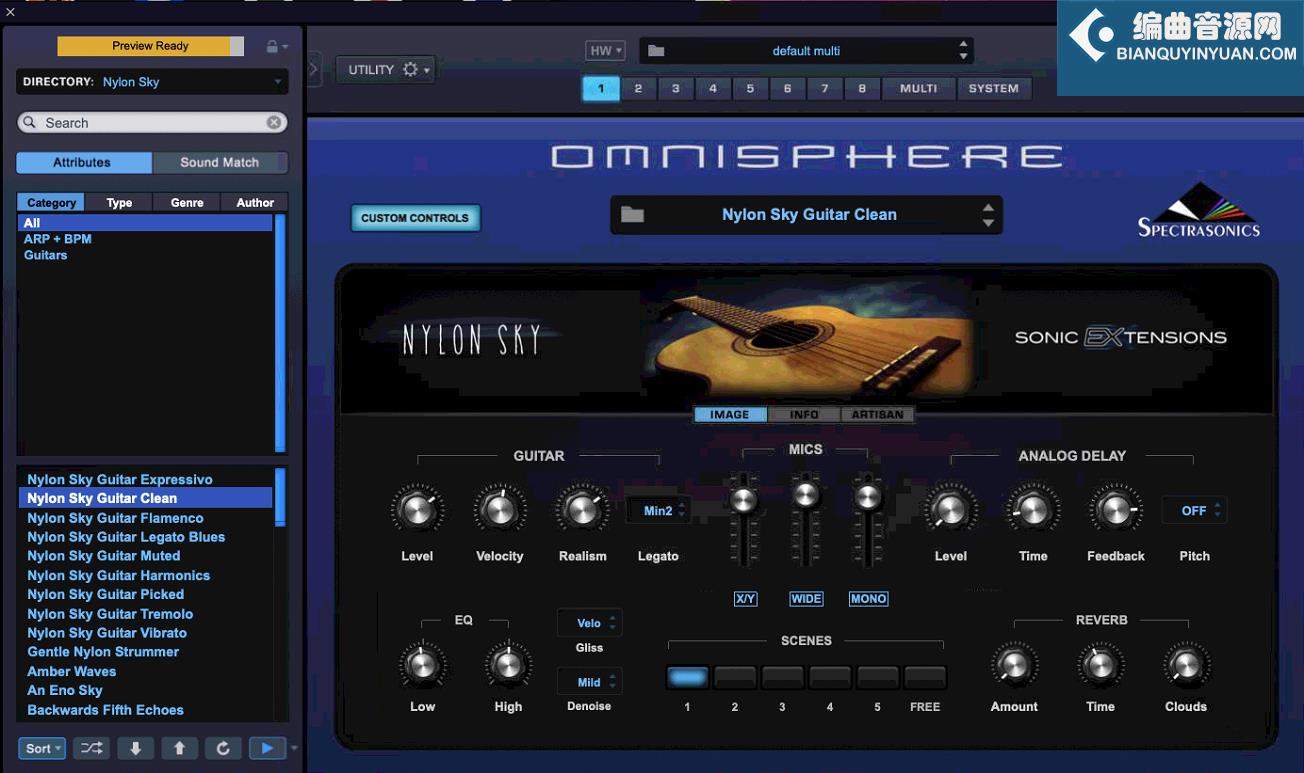Click the audition play button
The width and height of the screenshot is (1304, 773).
[x=267, y=748]
